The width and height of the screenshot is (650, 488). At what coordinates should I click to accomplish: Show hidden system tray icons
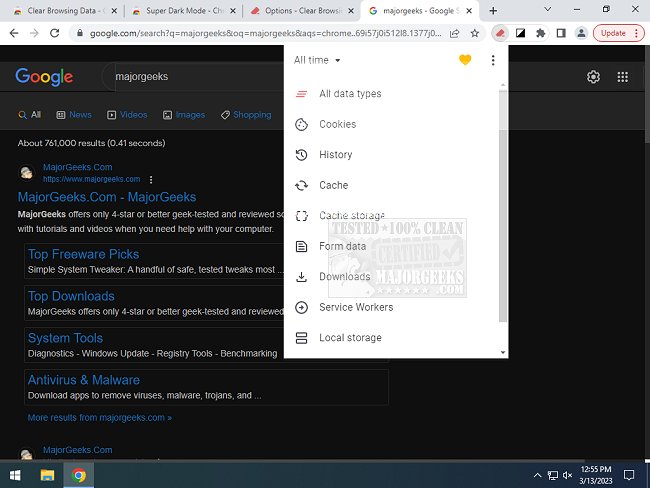tap(537, 475)
